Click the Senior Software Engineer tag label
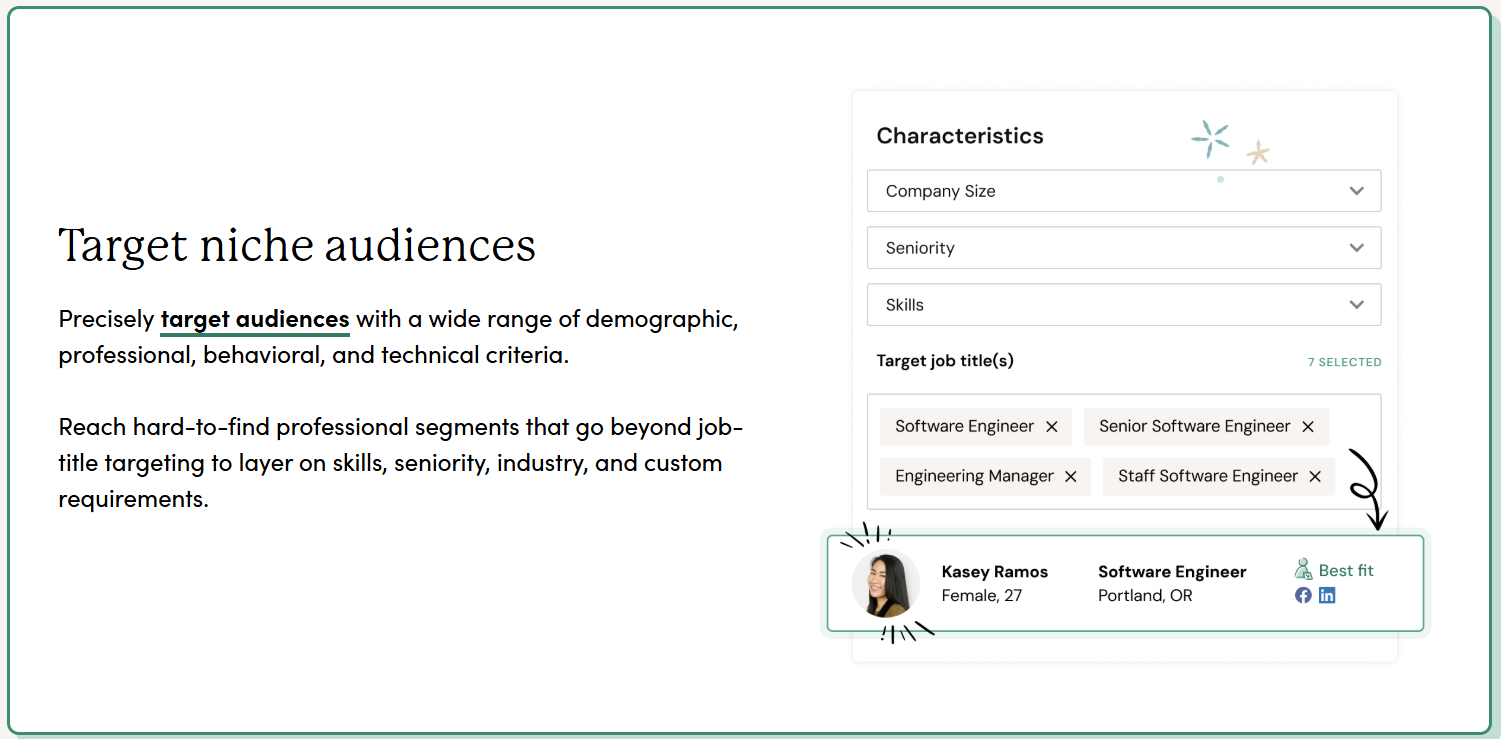 [x=1194, y=427]
